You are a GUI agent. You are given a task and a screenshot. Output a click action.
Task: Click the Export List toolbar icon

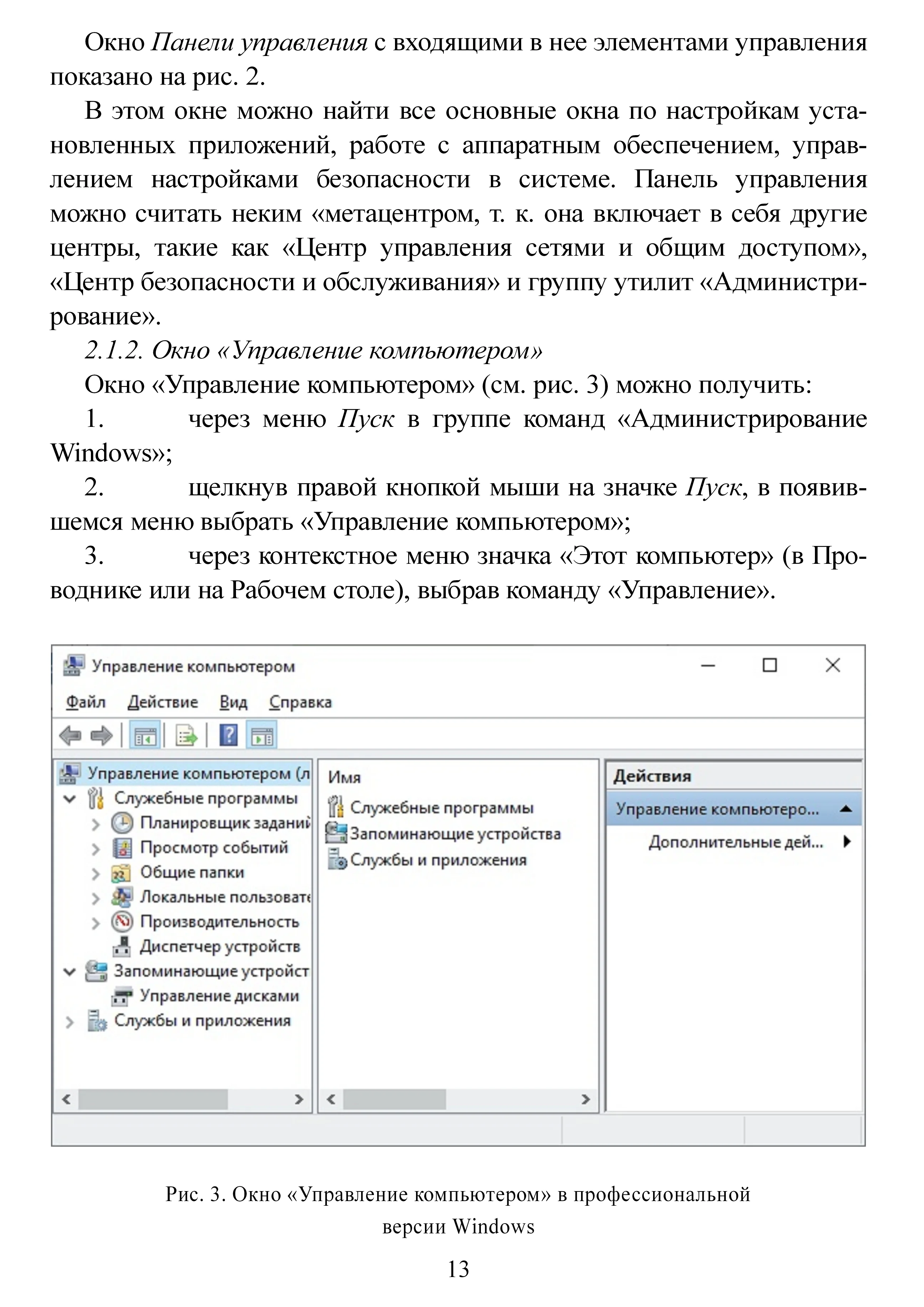pos(185,736)
